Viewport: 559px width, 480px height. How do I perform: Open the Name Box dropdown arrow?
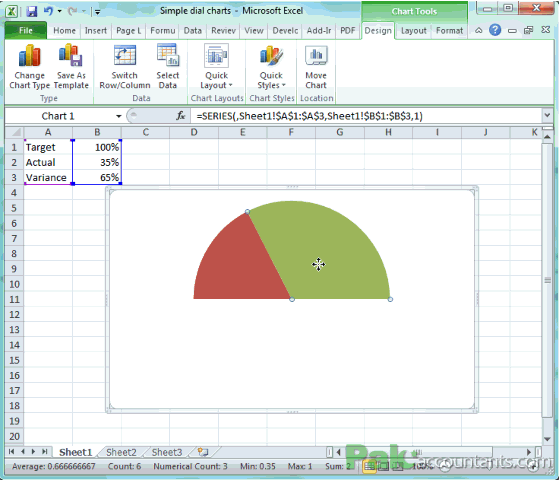(x=118, y=116)
